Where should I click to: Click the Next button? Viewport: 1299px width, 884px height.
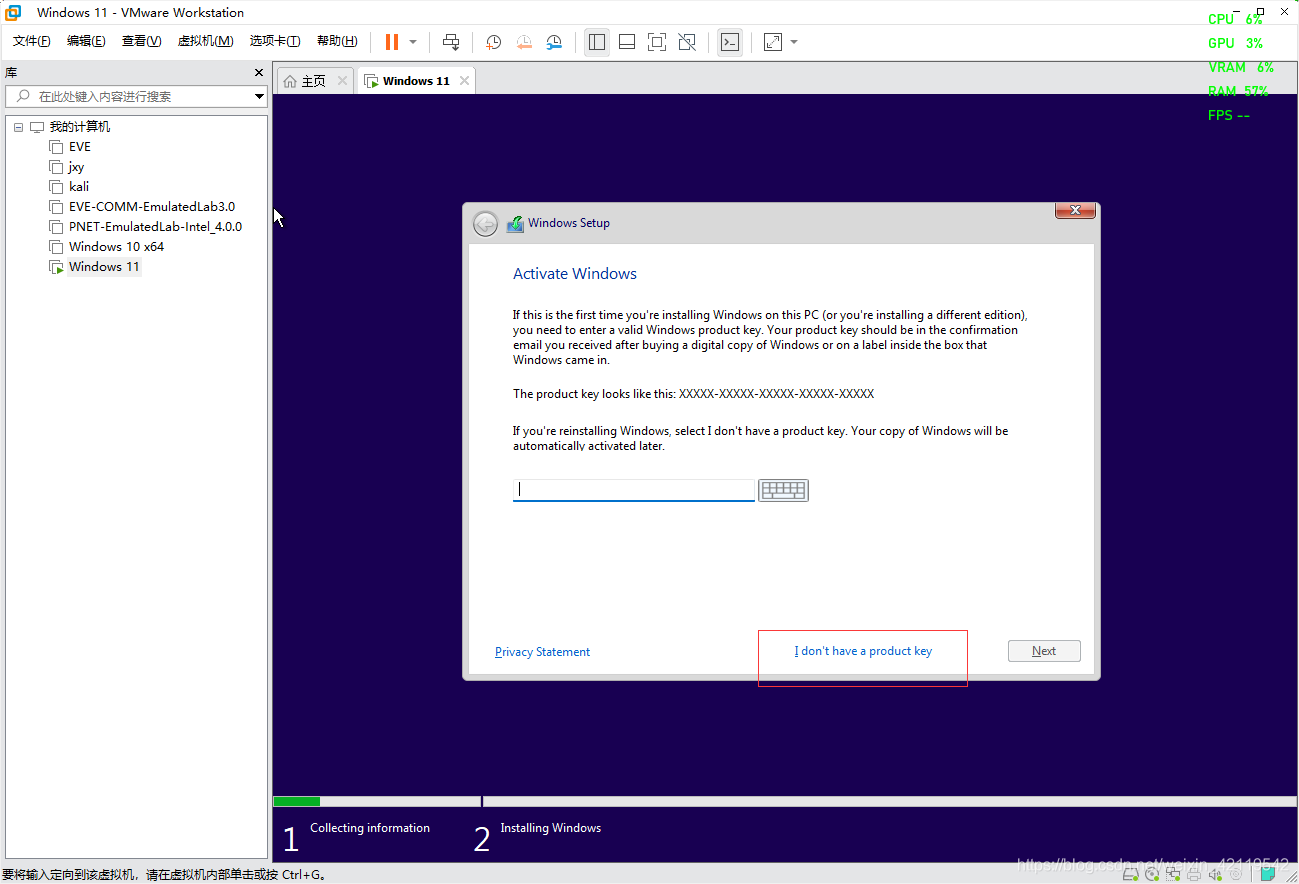(x=1044, y=651)
